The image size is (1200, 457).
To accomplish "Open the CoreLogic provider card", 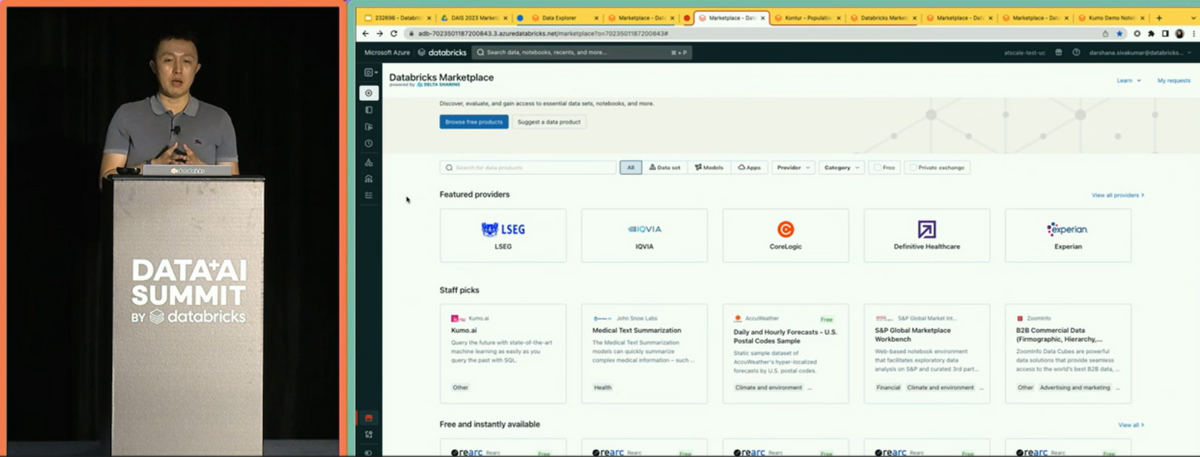I will tap(786, 236).
